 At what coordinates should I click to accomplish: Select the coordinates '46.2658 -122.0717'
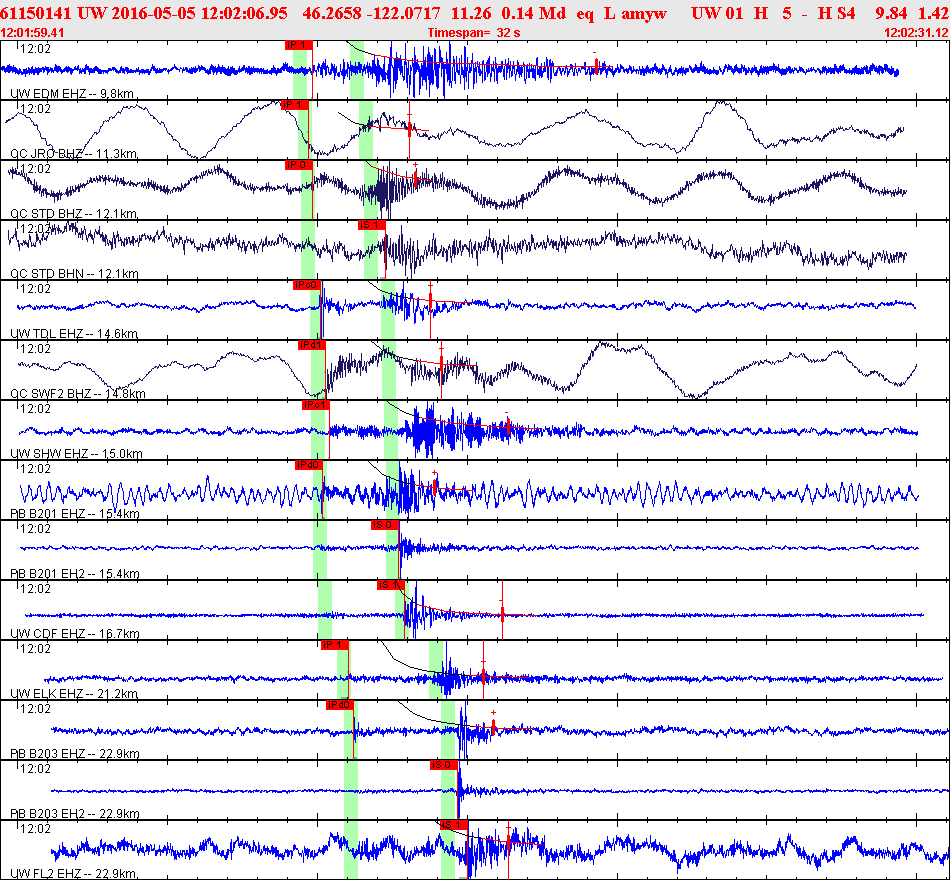point(371,13)
